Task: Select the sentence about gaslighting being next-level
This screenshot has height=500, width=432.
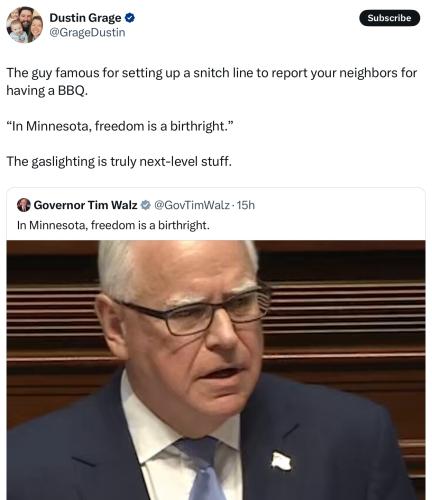Action: pos(119,162)
